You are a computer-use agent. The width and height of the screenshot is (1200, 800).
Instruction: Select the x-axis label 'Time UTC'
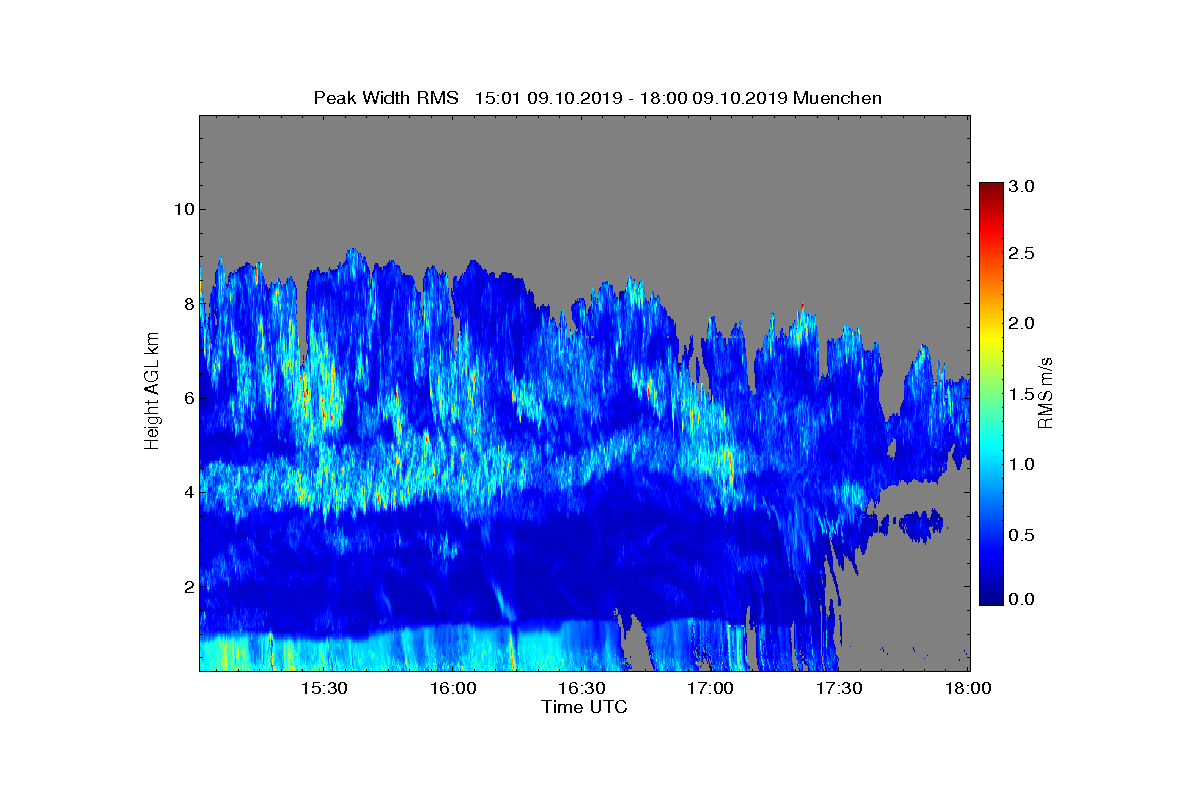[x=585, y=707]
